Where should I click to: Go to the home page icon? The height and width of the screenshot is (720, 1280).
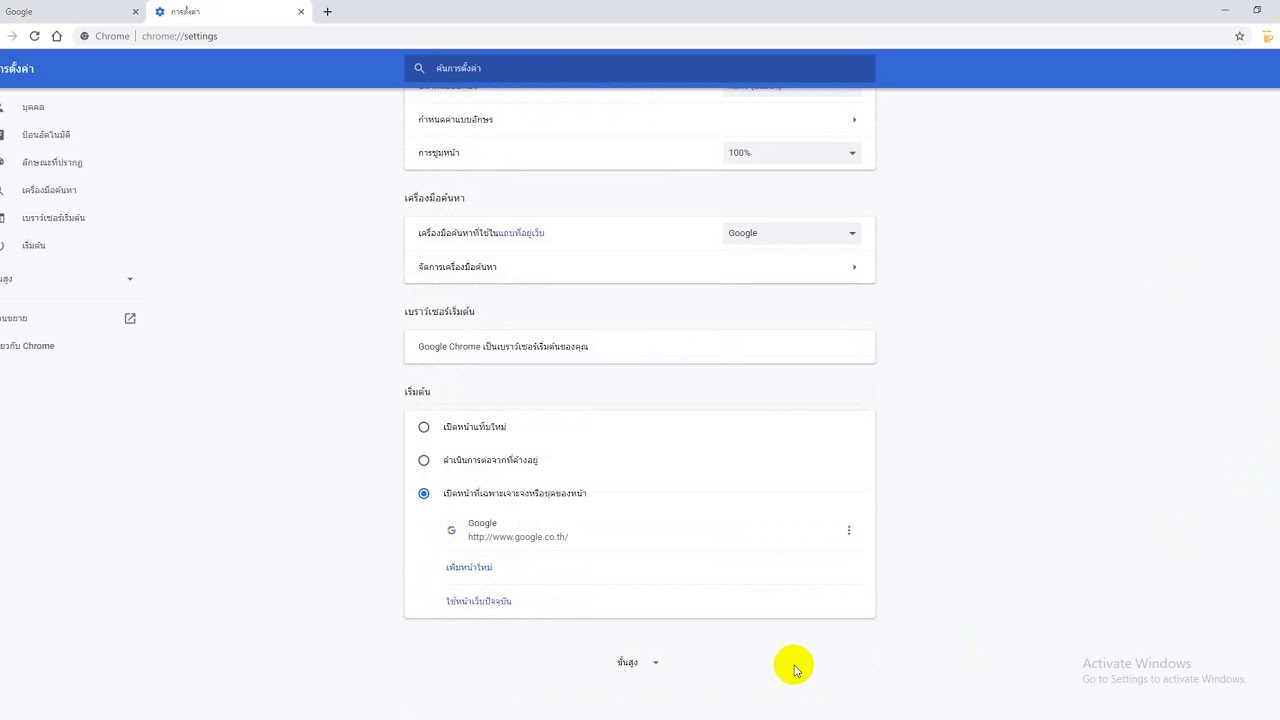pyautogui.click(x=57, y=36)
